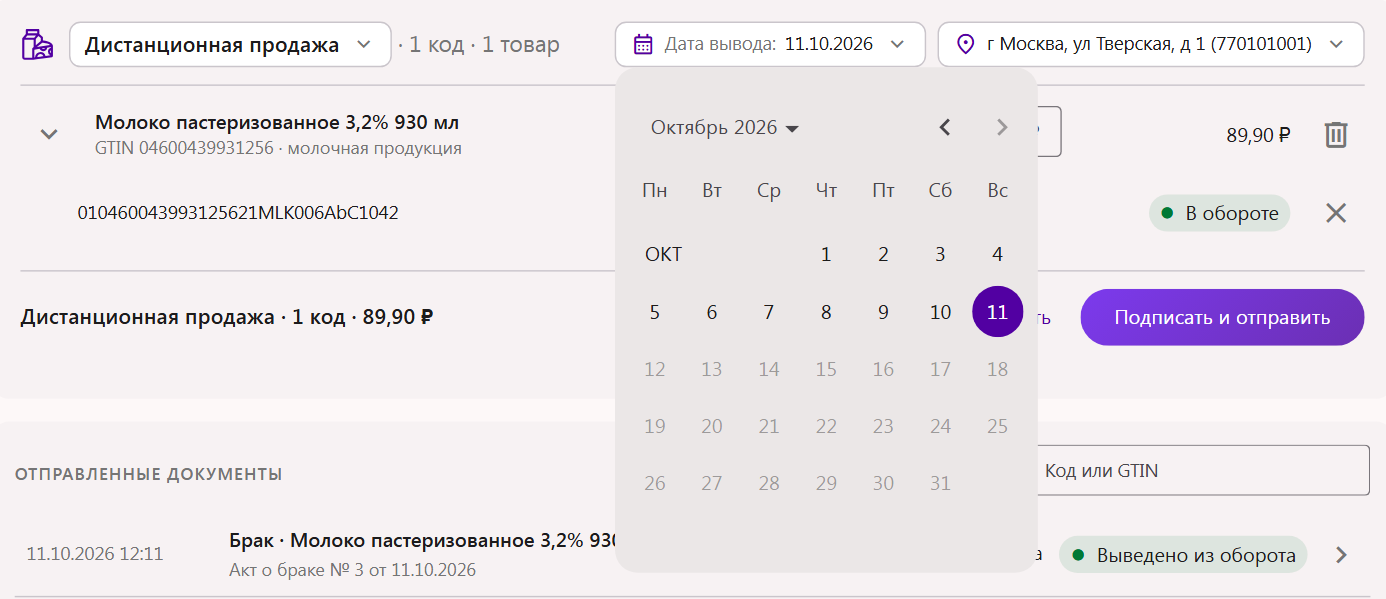Click the dairy product category icon
1386x599 pixels.
pyautogui.click(x=38, y=45)
